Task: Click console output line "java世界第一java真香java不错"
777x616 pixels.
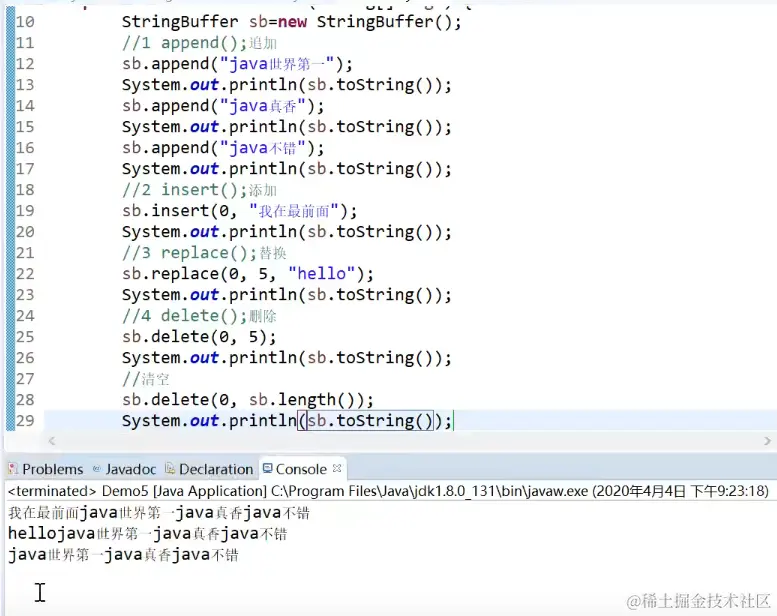Action: click(x=123, y=555)
